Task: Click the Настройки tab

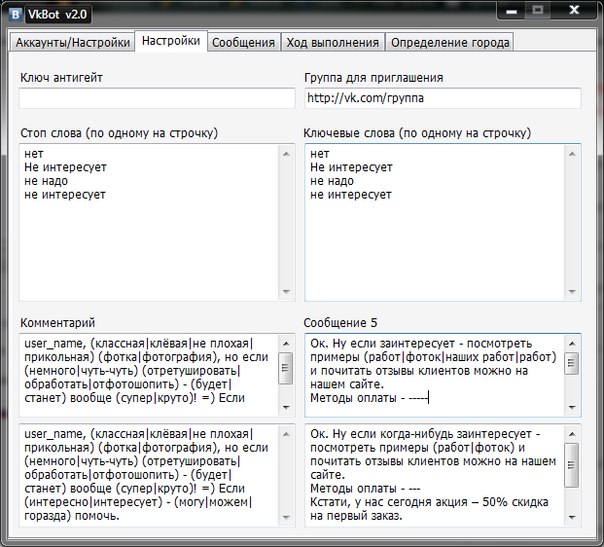Action: (170, 41)
